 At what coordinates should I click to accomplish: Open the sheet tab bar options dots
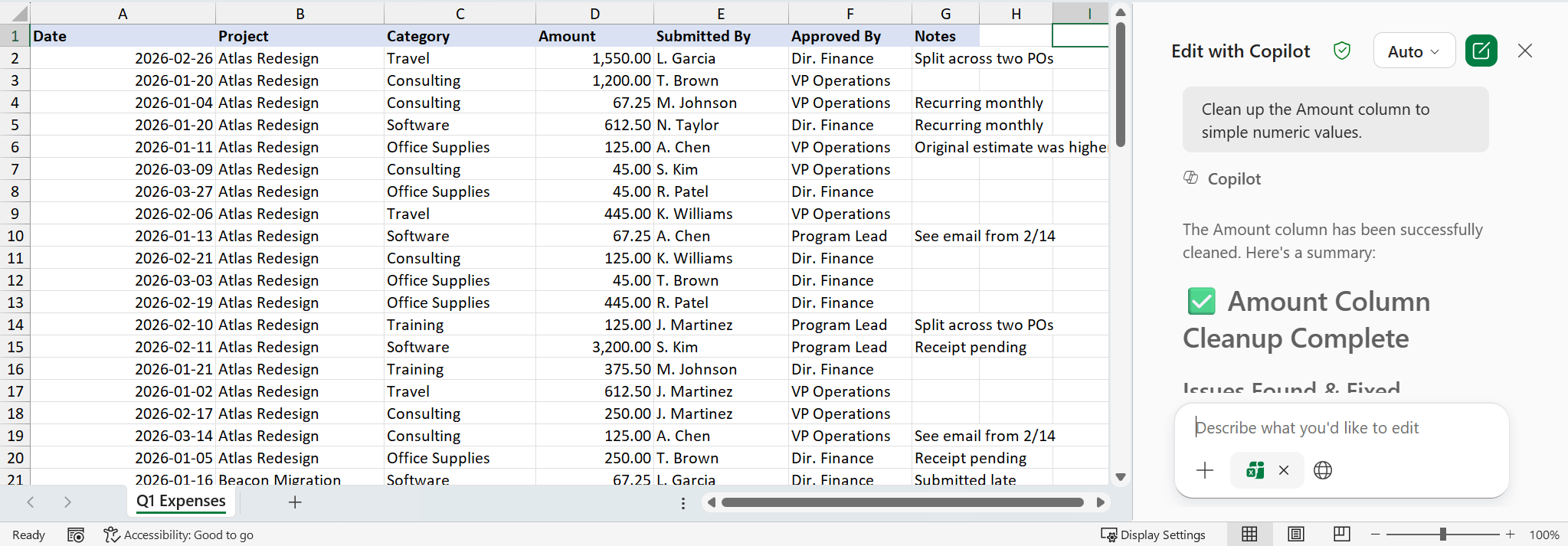[x=683, y=503]
